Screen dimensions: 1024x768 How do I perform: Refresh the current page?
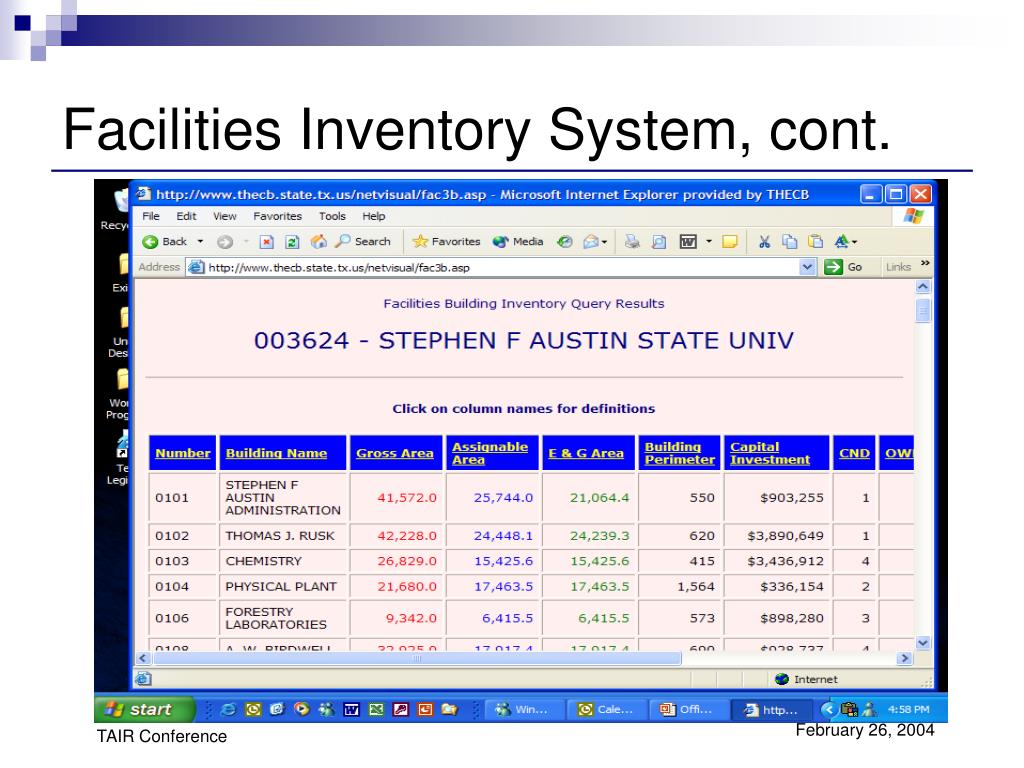tap(292, 242)
